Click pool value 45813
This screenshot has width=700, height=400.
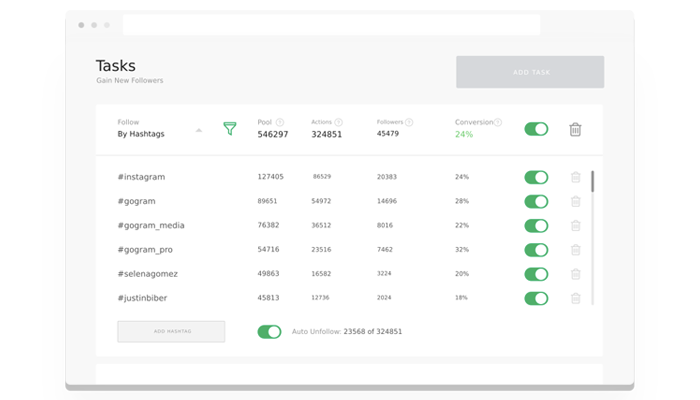[x=268, y=297]
